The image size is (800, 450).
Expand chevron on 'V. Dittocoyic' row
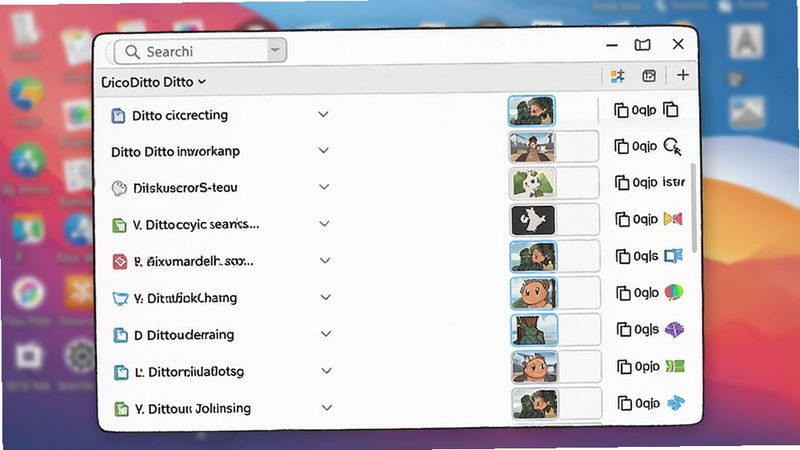[324, 223]
